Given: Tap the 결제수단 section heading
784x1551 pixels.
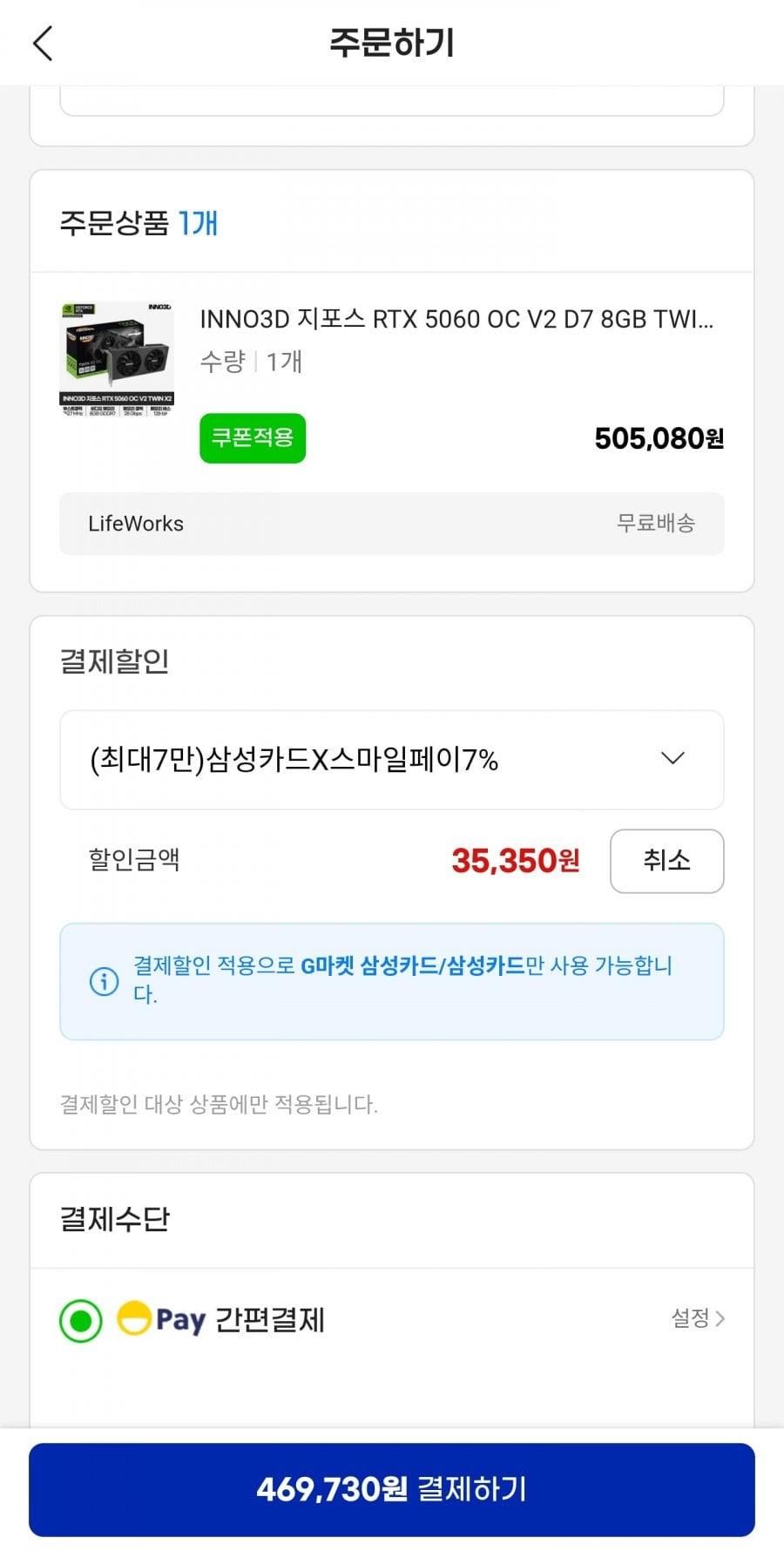Looking at the screenshot, I should (114, 1219).
